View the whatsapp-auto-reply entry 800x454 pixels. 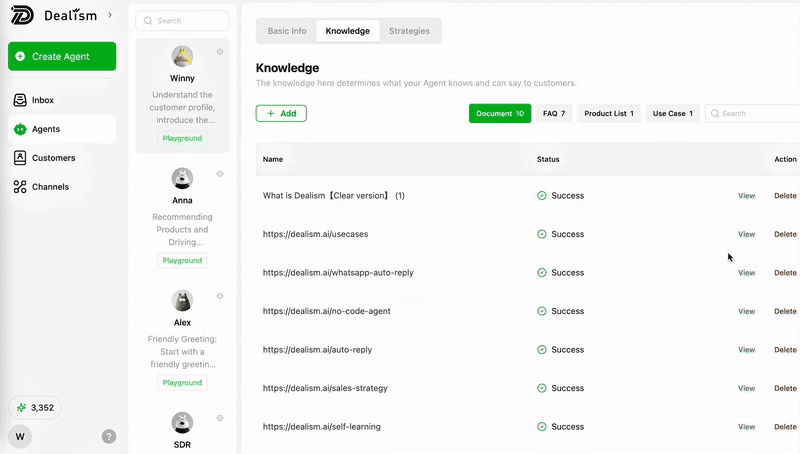pyautogui.click(x=746, y=273)
